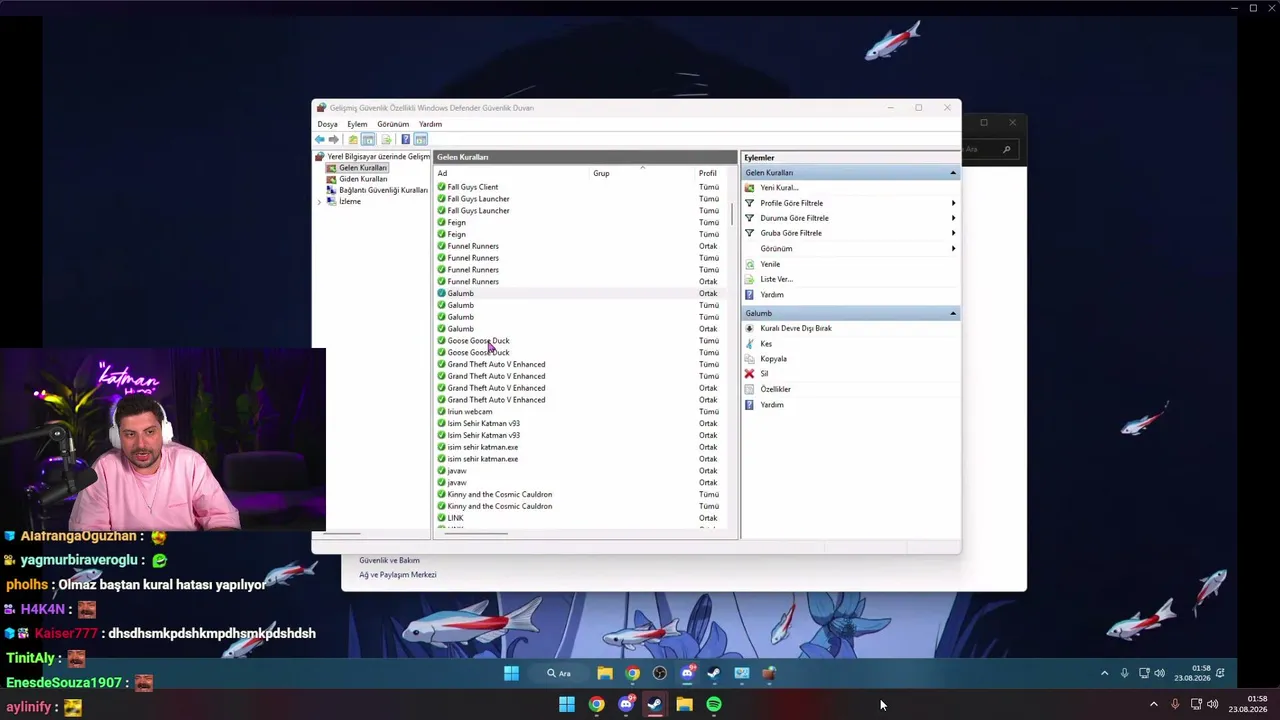Open volume control on the bottom taskbar
The height and width of the screenshot is (720, 1280).
(x=1213, y=705)
